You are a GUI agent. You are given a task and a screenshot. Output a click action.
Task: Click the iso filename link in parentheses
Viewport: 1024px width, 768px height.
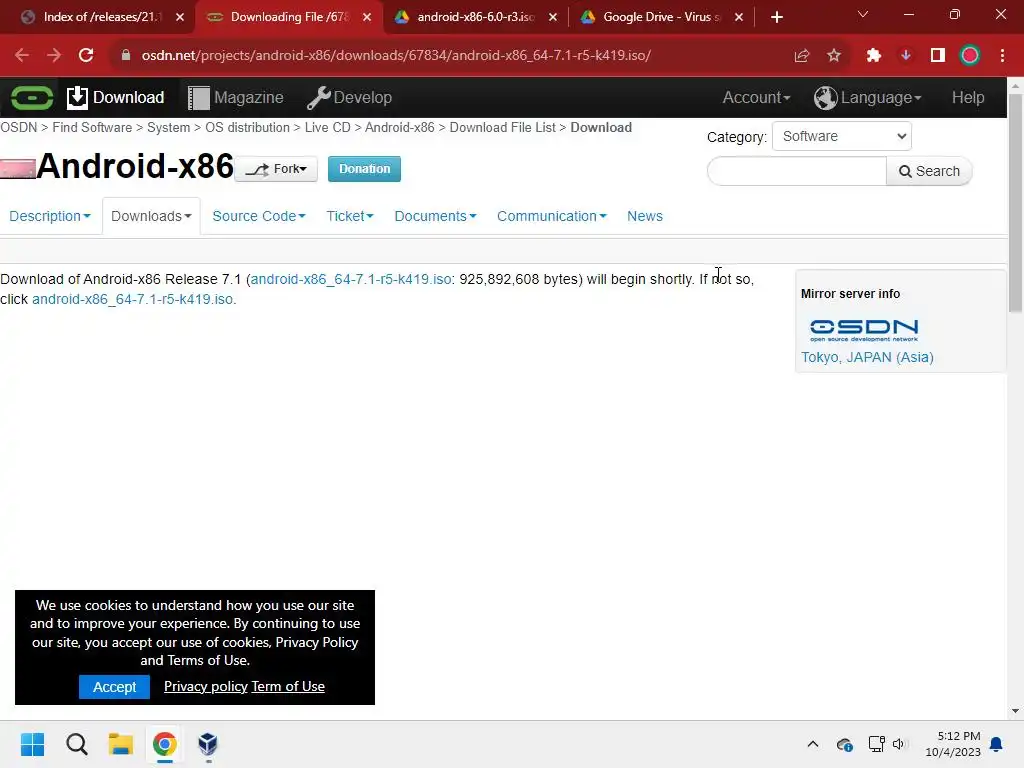coord(351,280)
